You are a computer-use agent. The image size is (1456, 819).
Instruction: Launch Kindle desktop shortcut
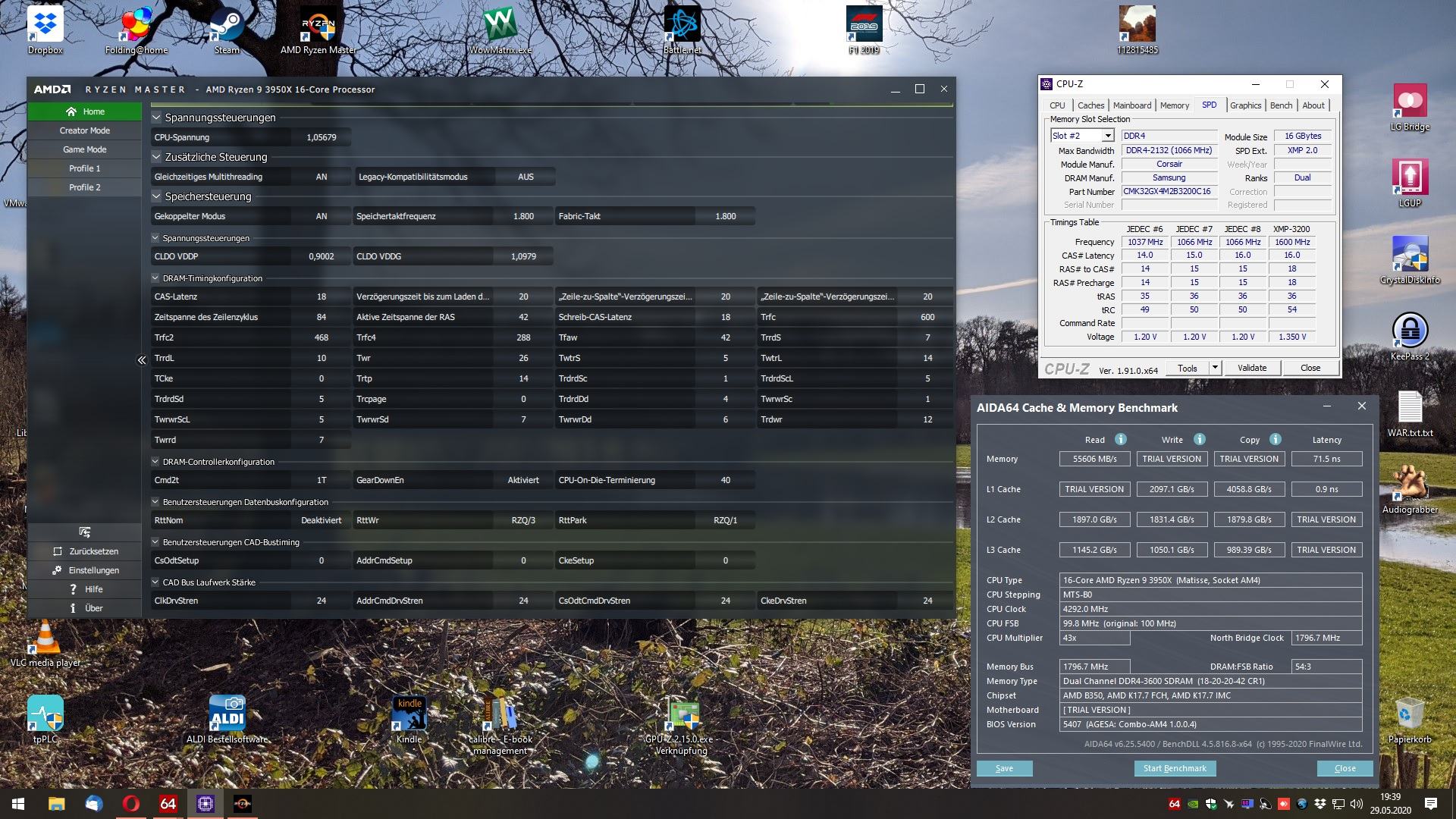(x=409, y=719)
